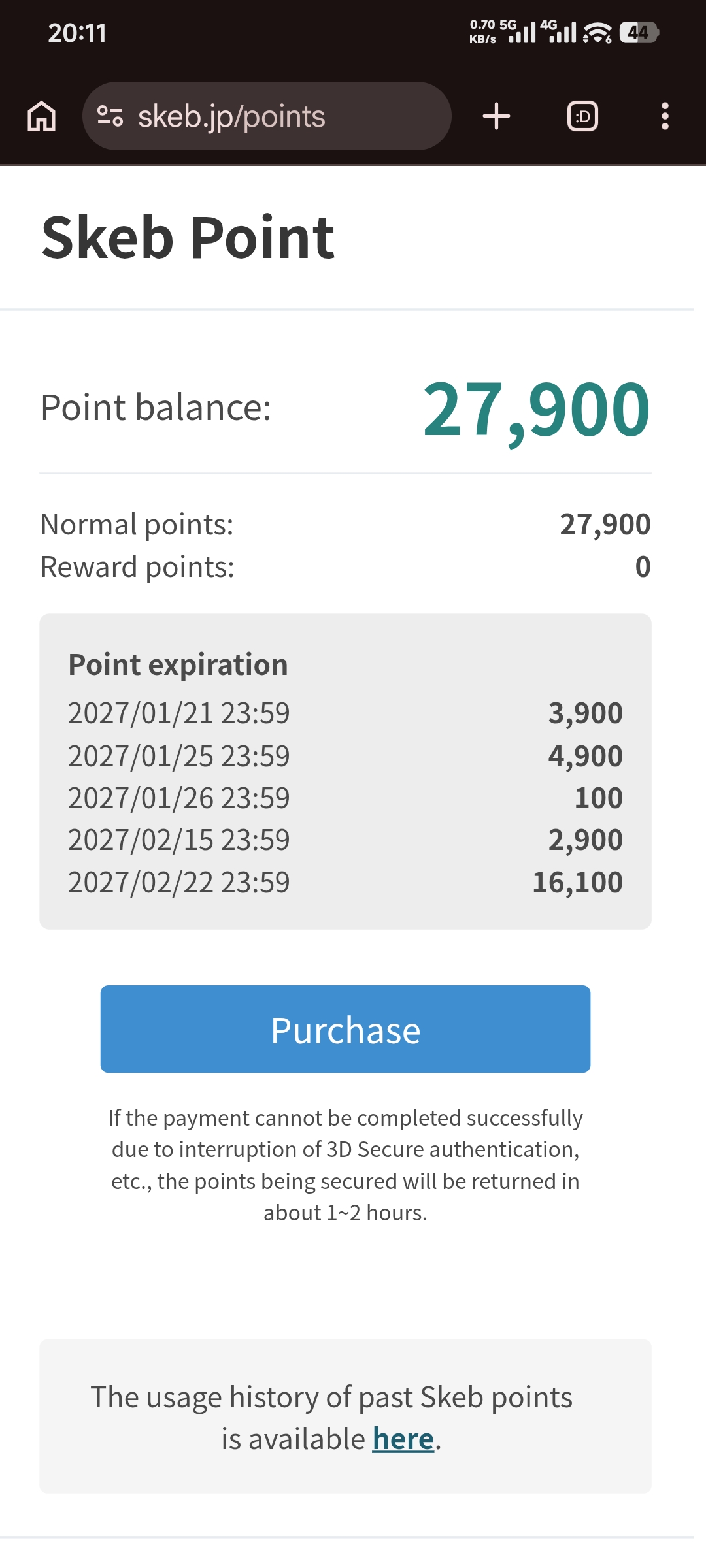
Task: Open the usage history 'here' link
Action: (403, 1439)
